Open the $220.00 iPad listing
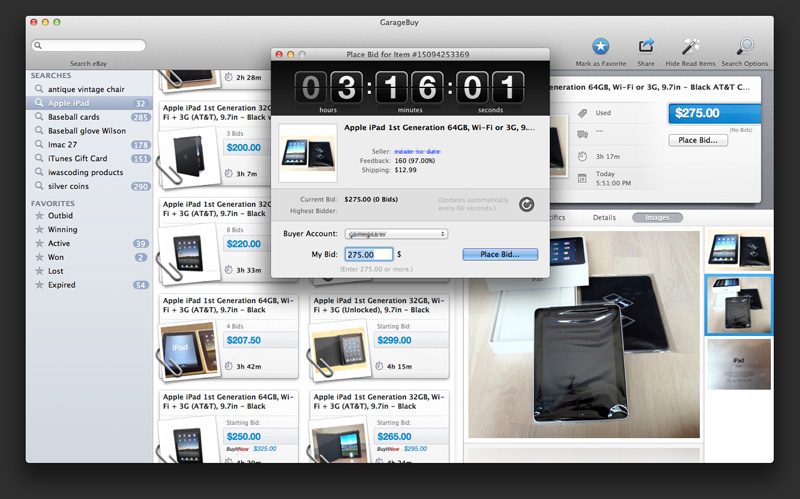 (214, 242)
